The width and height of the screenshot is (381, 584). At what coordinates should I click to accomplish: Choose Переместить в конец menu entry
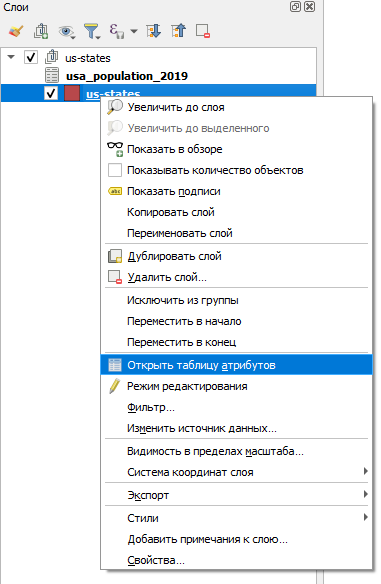tap(236, 342)
